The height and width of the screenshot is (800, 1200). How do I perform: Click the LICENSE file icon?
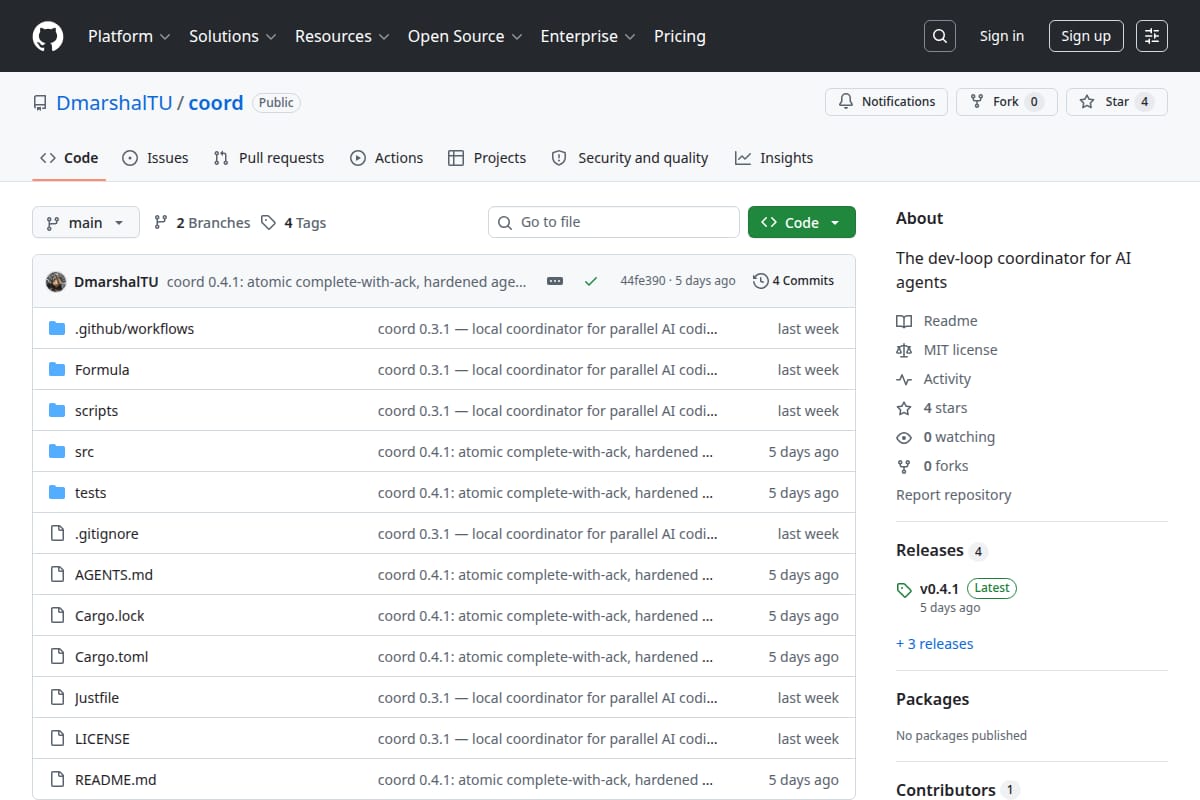57,739
